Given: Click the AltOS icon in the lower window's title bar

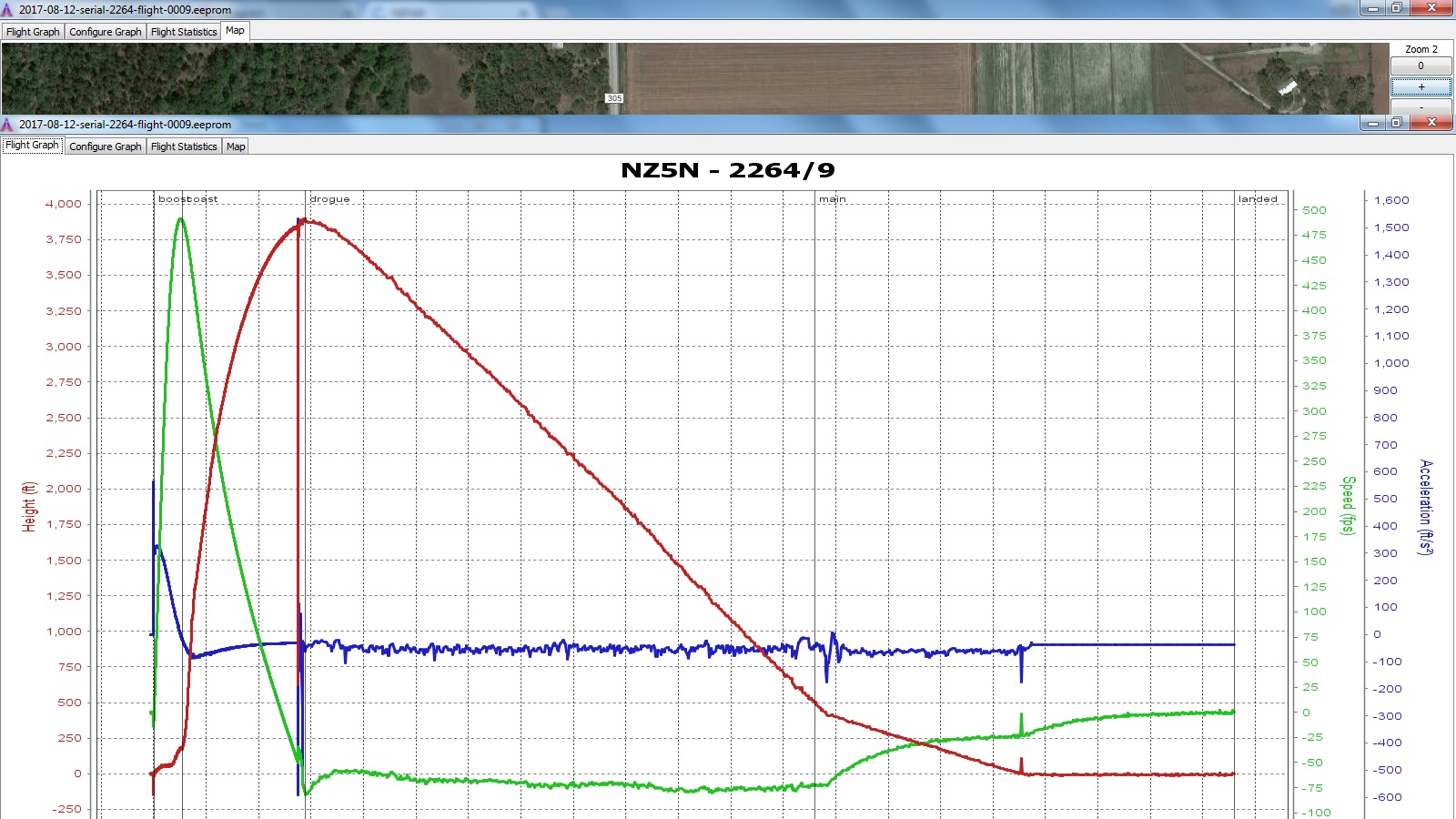Looking at the screenshot, I should coord(7,125).
